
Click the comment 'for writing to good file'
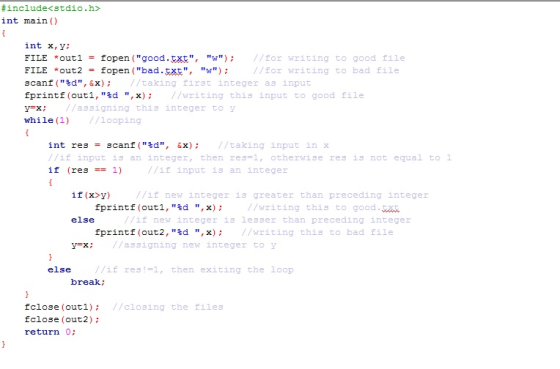pos(329,58)
